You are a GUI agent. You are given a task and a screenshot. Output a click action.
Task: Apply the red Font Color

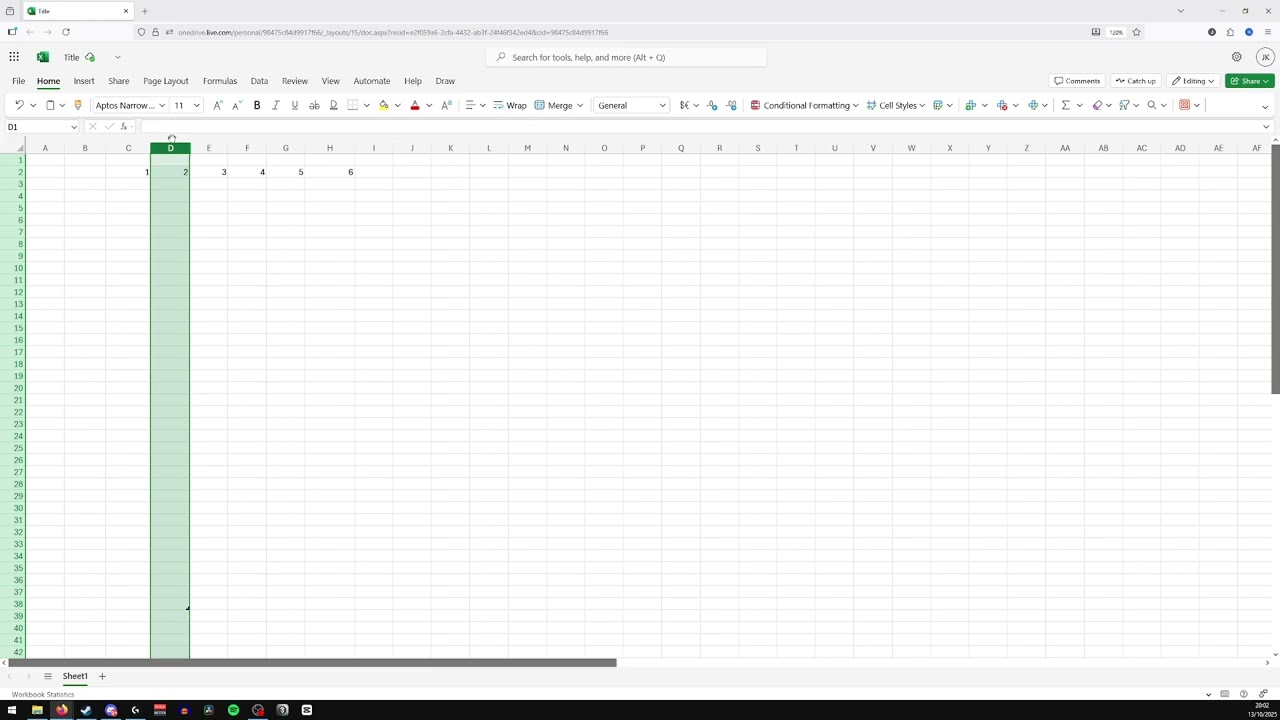pos(415,105)
